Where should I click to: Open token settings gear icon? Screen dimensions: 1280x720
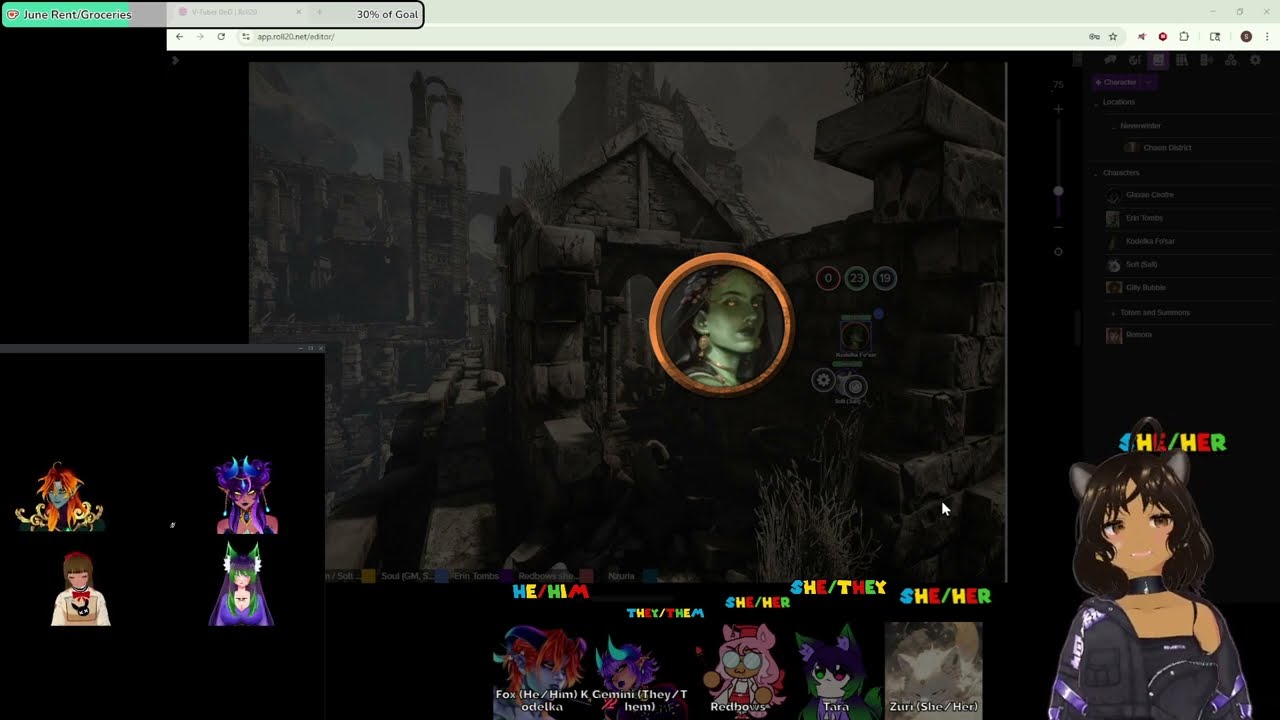(823, 380)
